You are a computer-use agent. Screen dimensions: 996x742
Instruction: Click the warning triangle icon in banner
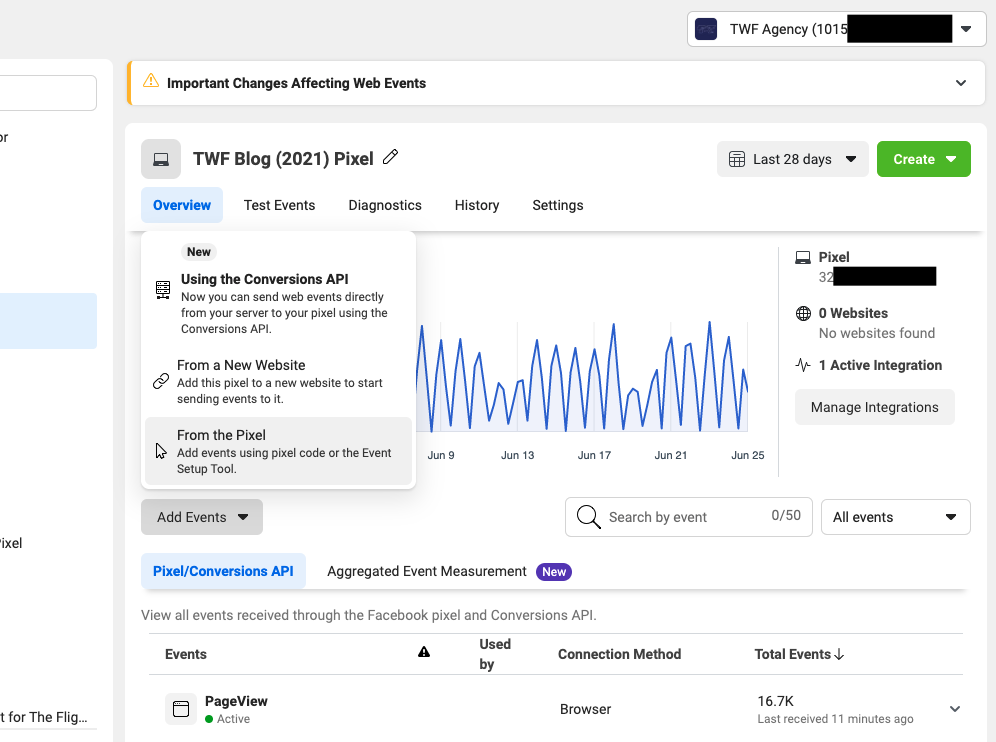click(x=151, y=82)
